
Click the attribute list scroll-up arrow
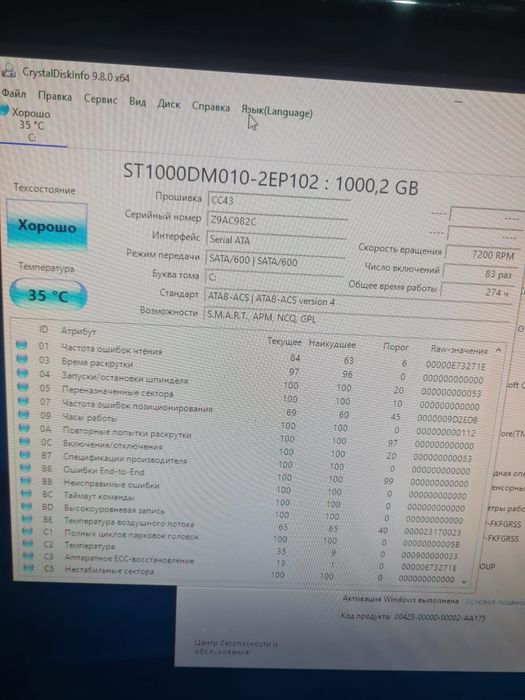pyautogui.click(x=499, y=350)
